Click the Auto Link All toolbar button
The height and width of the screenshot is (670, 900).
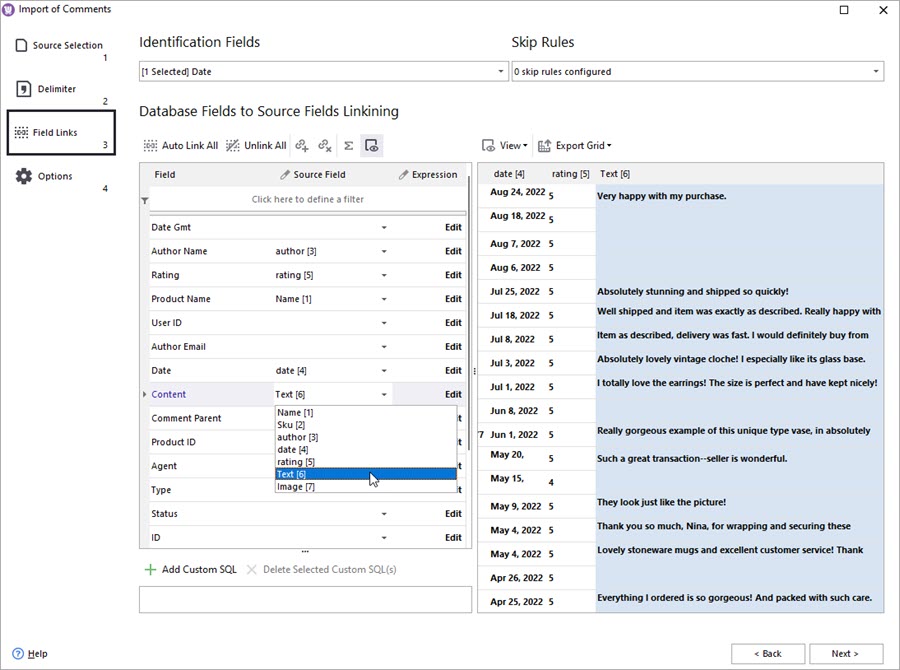coord(181,146)
